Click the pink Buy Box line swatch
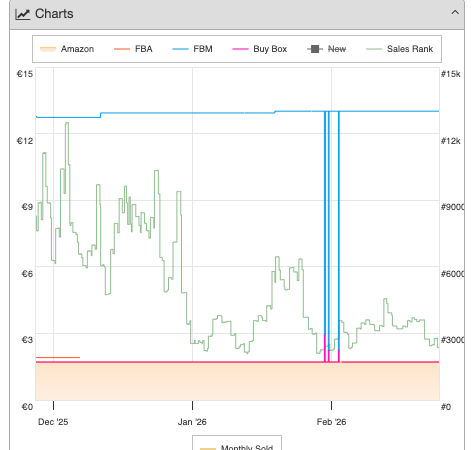This screenshot has height=450, width=474. click(x=240, y=49)
